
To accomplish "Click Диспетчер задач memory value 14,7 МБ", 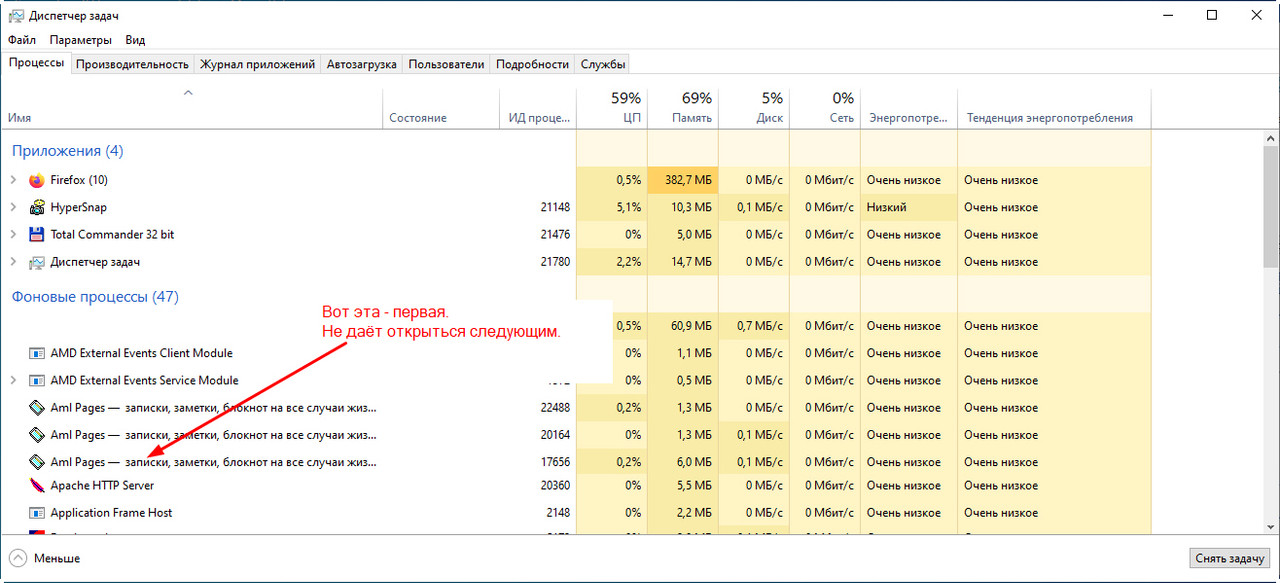I will pos(691,262).
